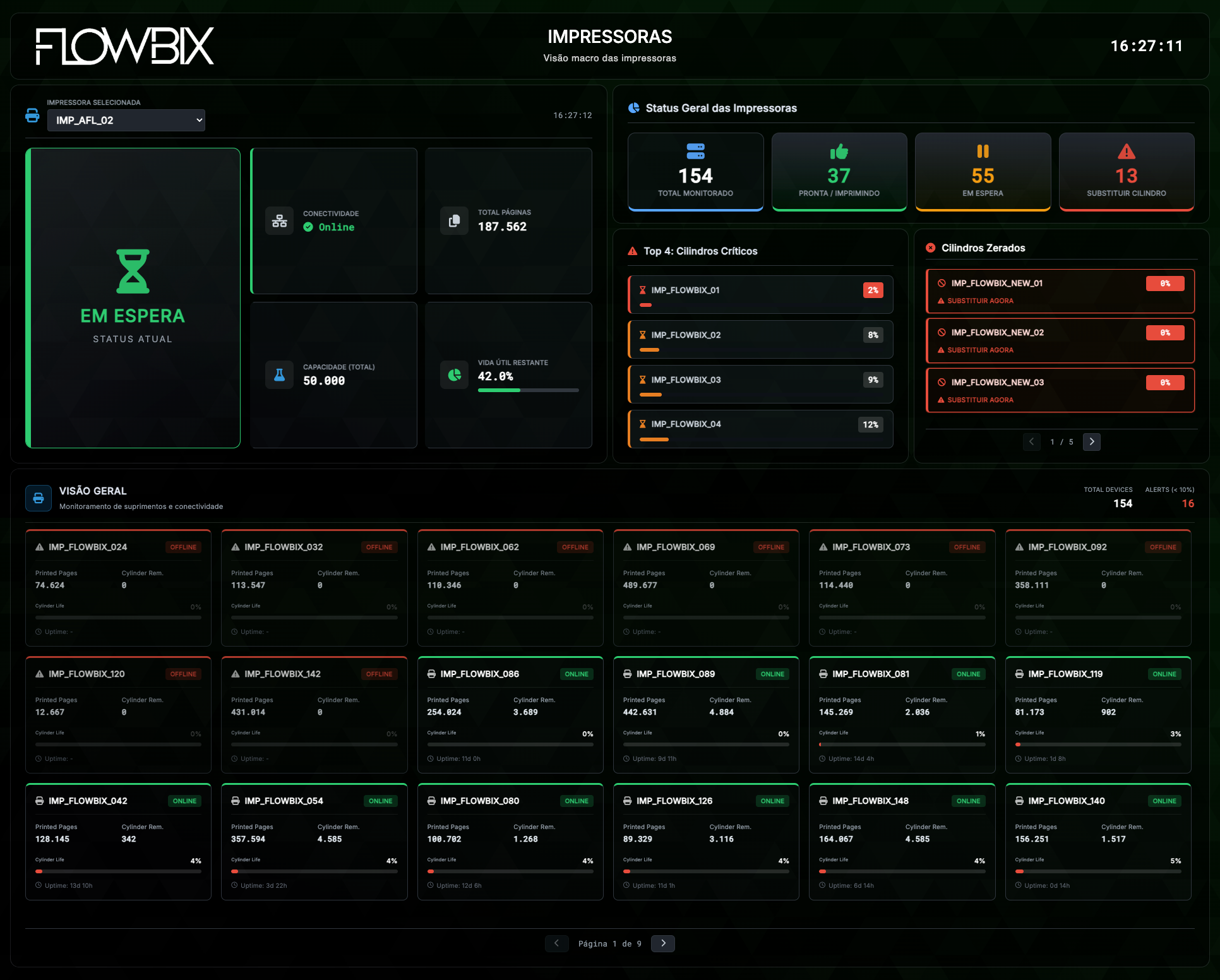
Task: Click the header clock showing 16:27:11
Action: coord(1147,46)
